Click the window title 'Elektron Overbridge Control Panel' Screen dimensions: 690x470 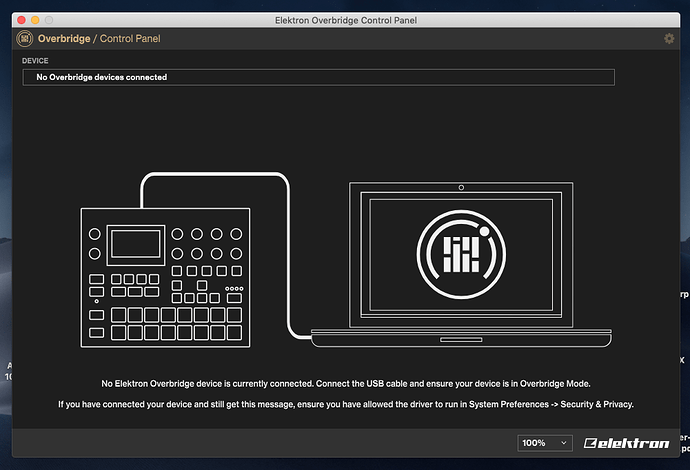346,20
